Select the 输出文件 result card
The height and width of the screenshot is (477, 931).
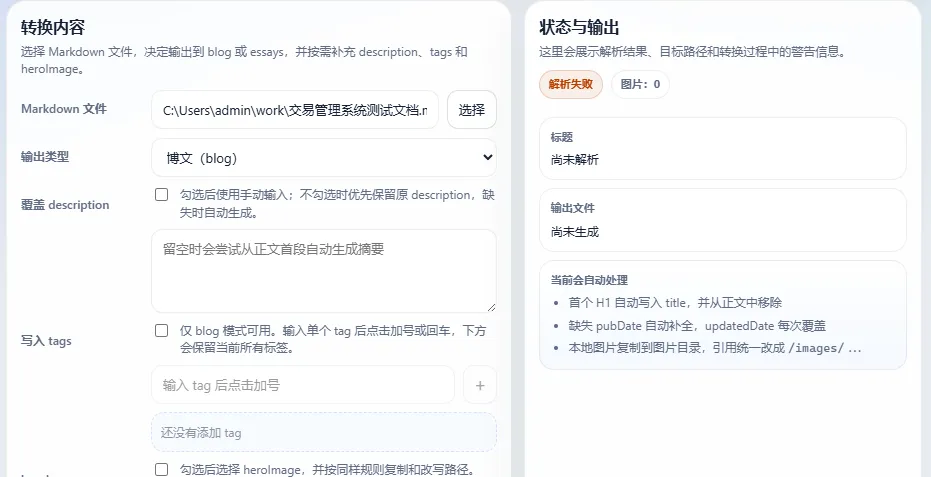[x=722, y=220]
